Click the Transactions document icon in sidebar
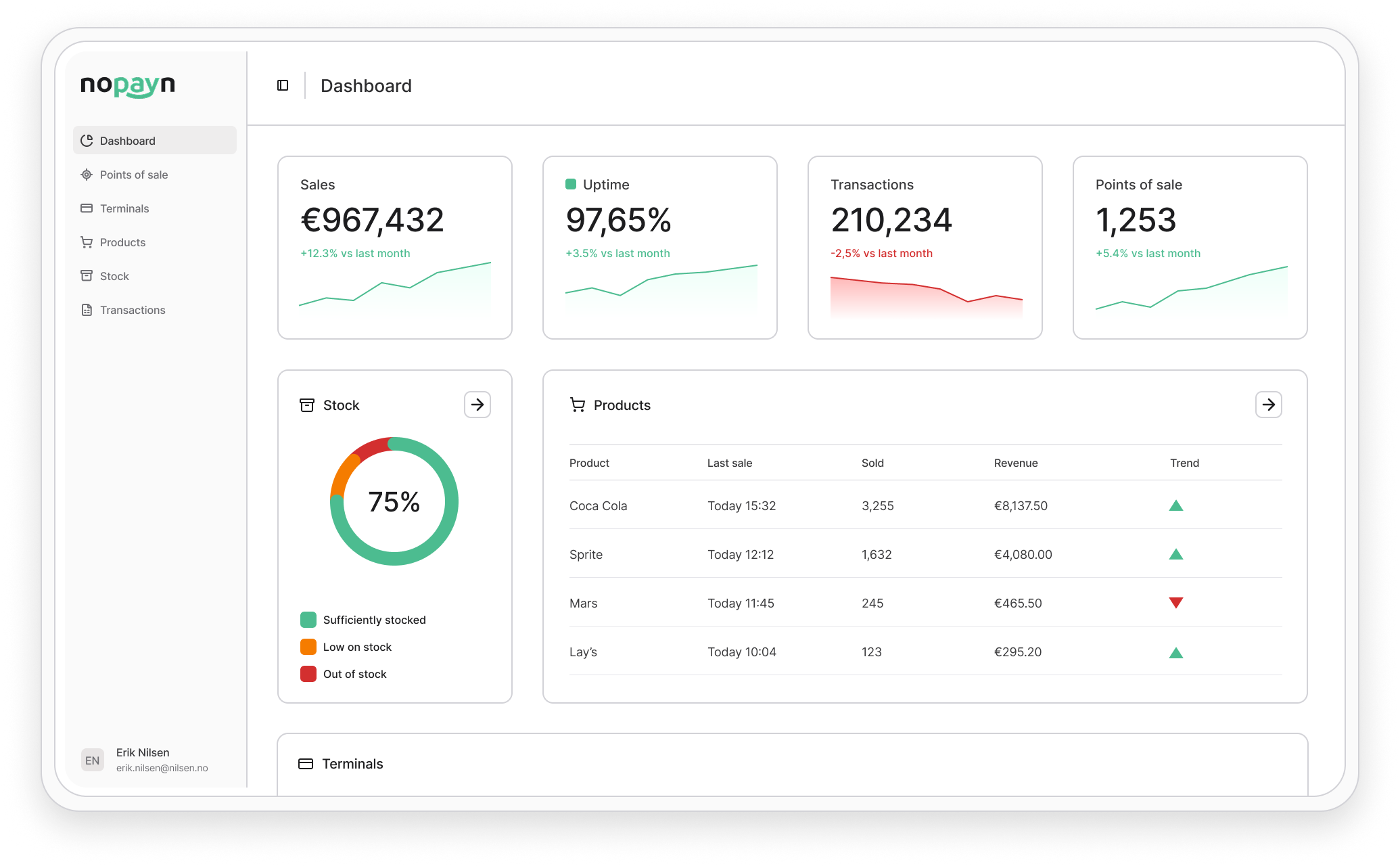This screenshot has width=1400, height=866. tap(87, 310)
